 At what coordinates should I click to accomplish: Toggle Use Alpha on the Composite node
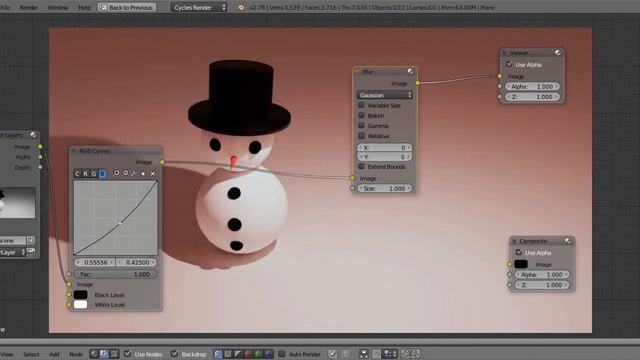pos(519,252)
